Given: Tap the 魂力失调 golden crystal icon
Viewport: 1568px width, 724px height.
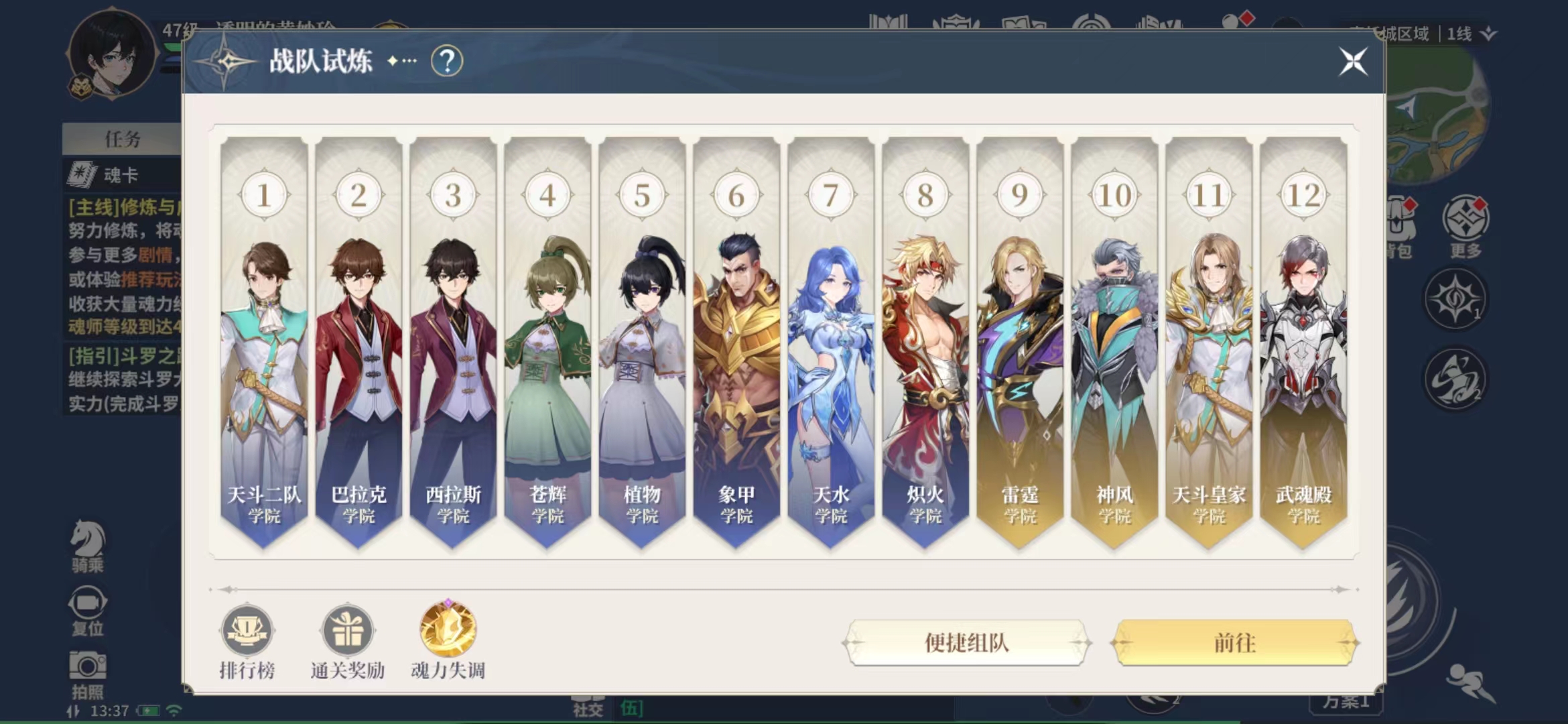Looking at the screenshot, I should pos(448,629).
